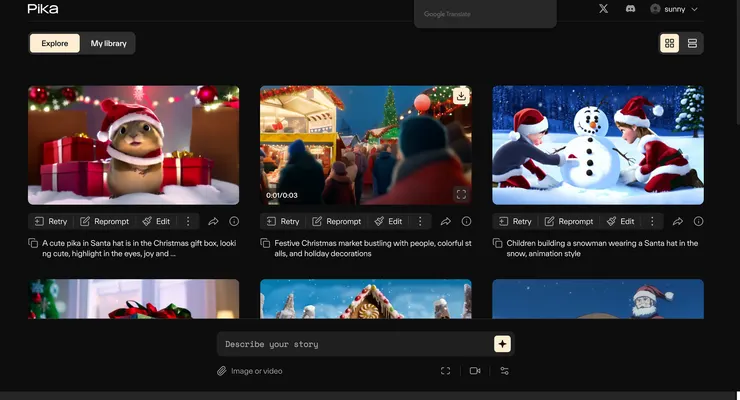Open Christmas market video in fullscreen
The width and height of the screenshot is (740, 400).
point(461,194)
